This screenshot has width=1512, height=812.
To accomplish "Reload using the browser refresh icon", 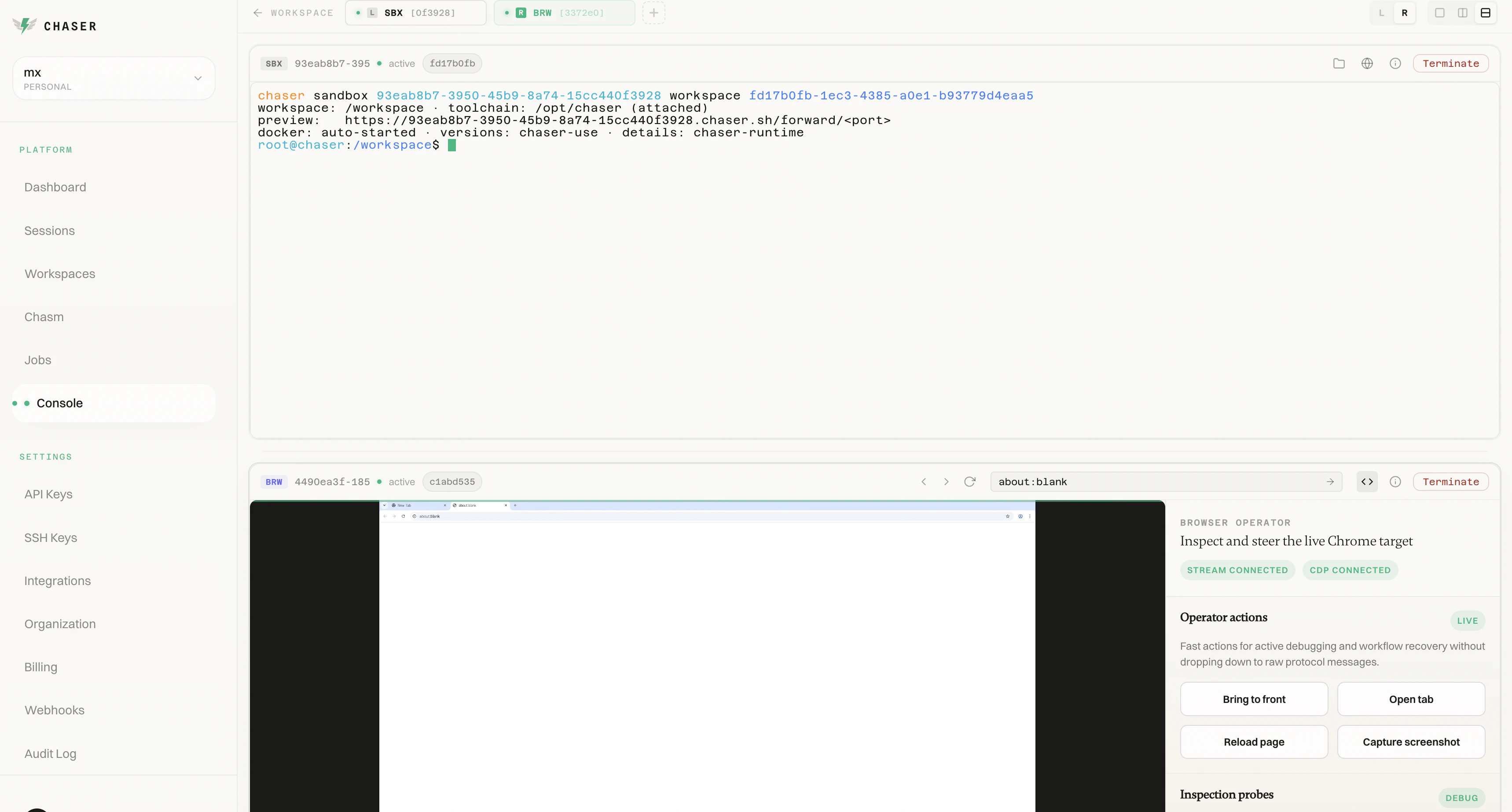I will pos(970,482).
